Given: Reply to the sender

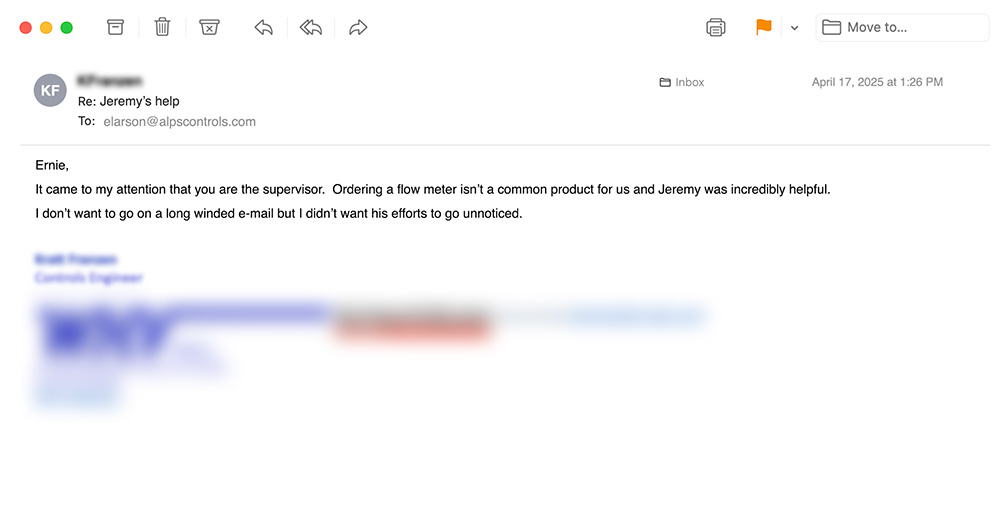Looking at the screenshot, I should click(264, 28).
